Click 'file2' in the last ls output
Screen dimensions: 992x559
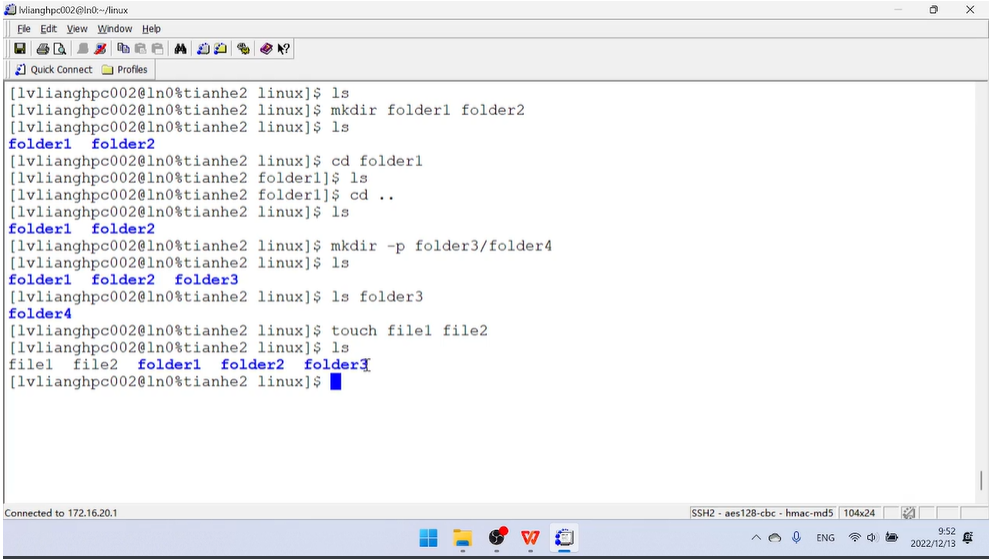tap(96, 364)
